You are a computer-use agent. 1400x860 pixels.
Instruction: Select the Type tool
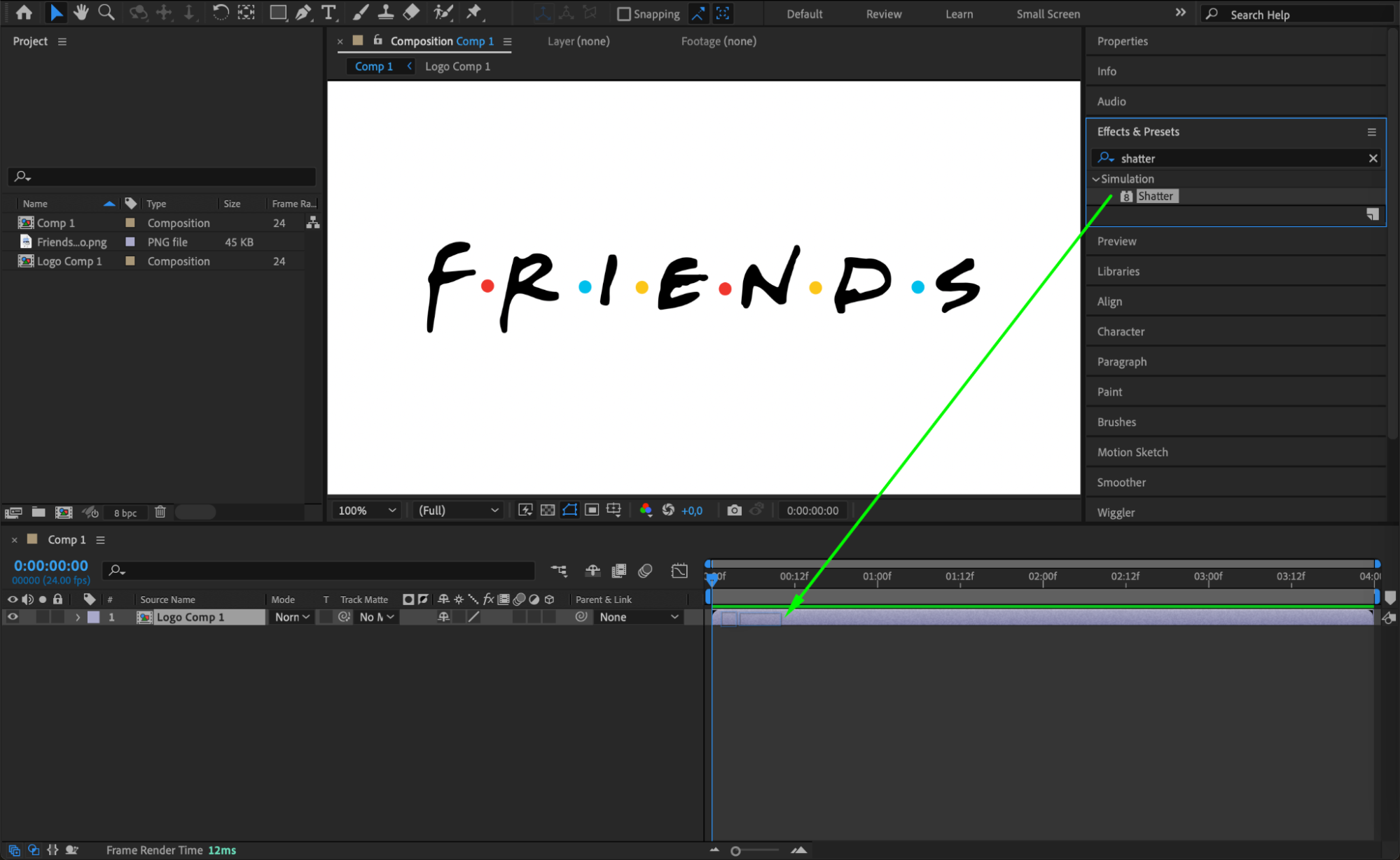point(328,12)
